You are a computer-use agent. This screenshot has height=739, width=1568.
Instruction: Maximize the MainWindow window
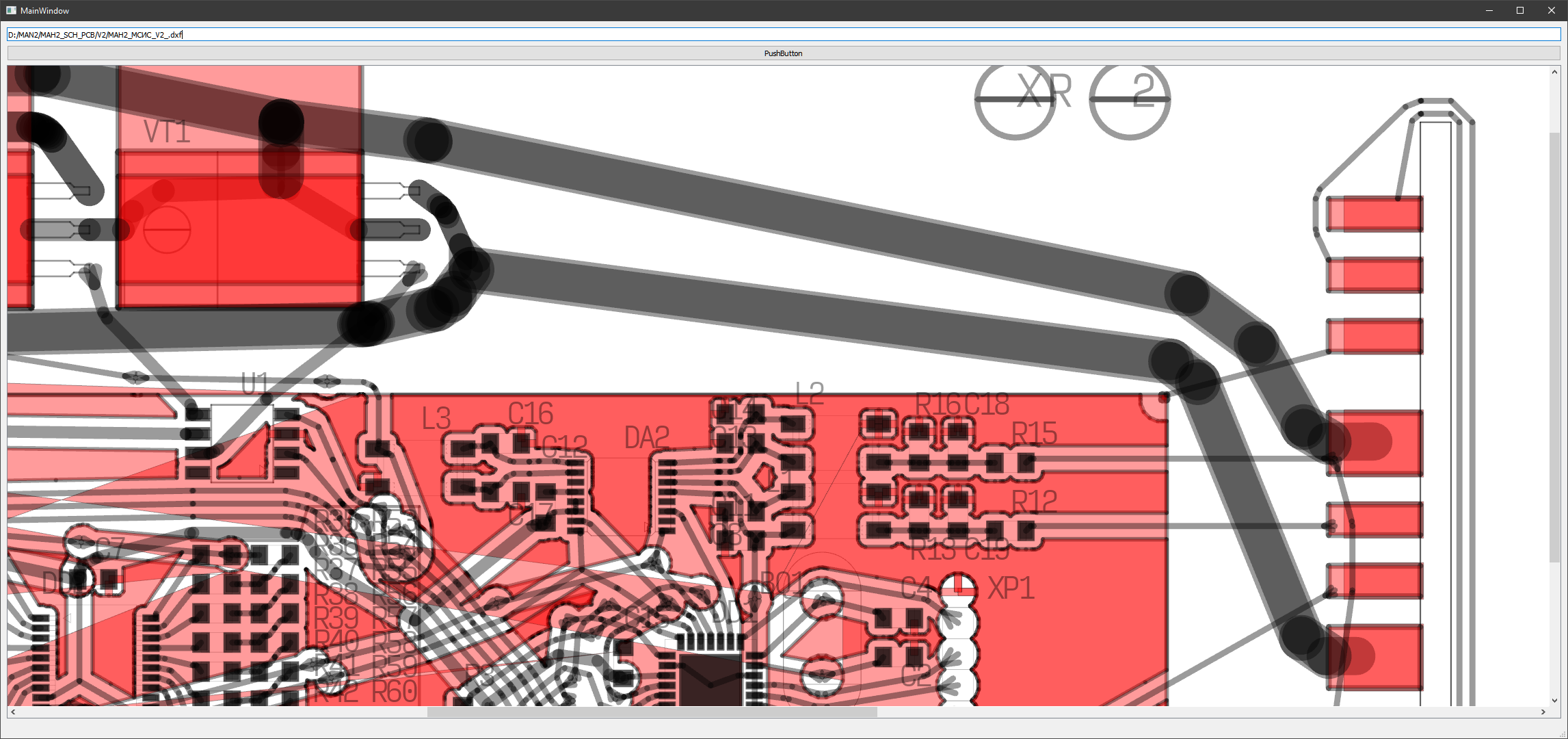click(x=1520, y=10)
